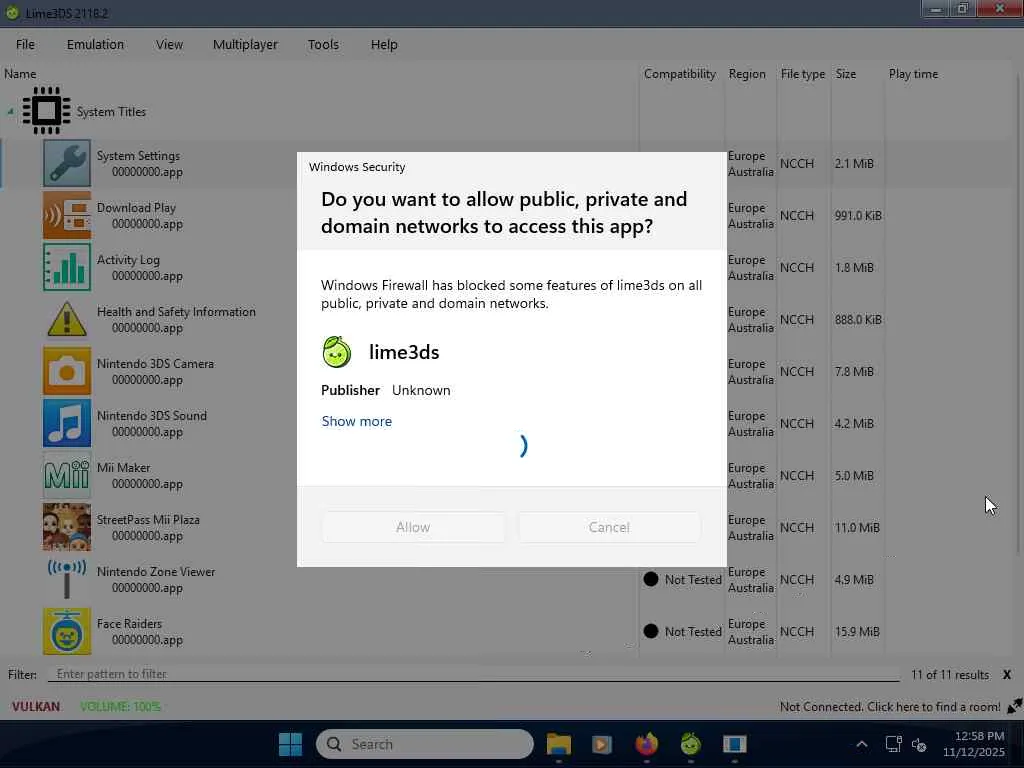Viewport: 1024px width, 768px height.
Task: Open the Multiplayer menu
Action: (x=245, y=44)
